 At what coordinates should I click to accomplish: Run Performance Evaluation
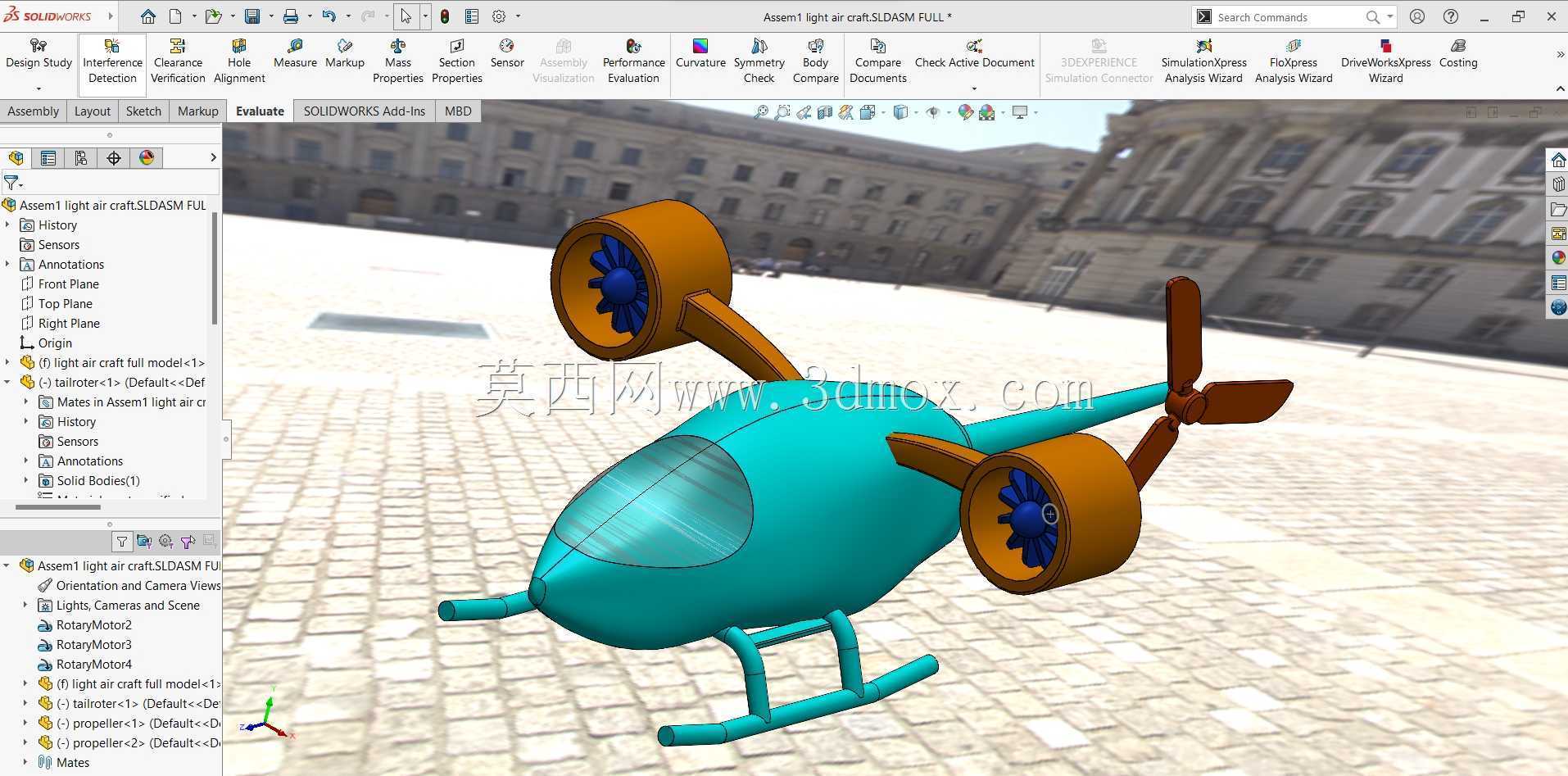(x=633, y=61)
